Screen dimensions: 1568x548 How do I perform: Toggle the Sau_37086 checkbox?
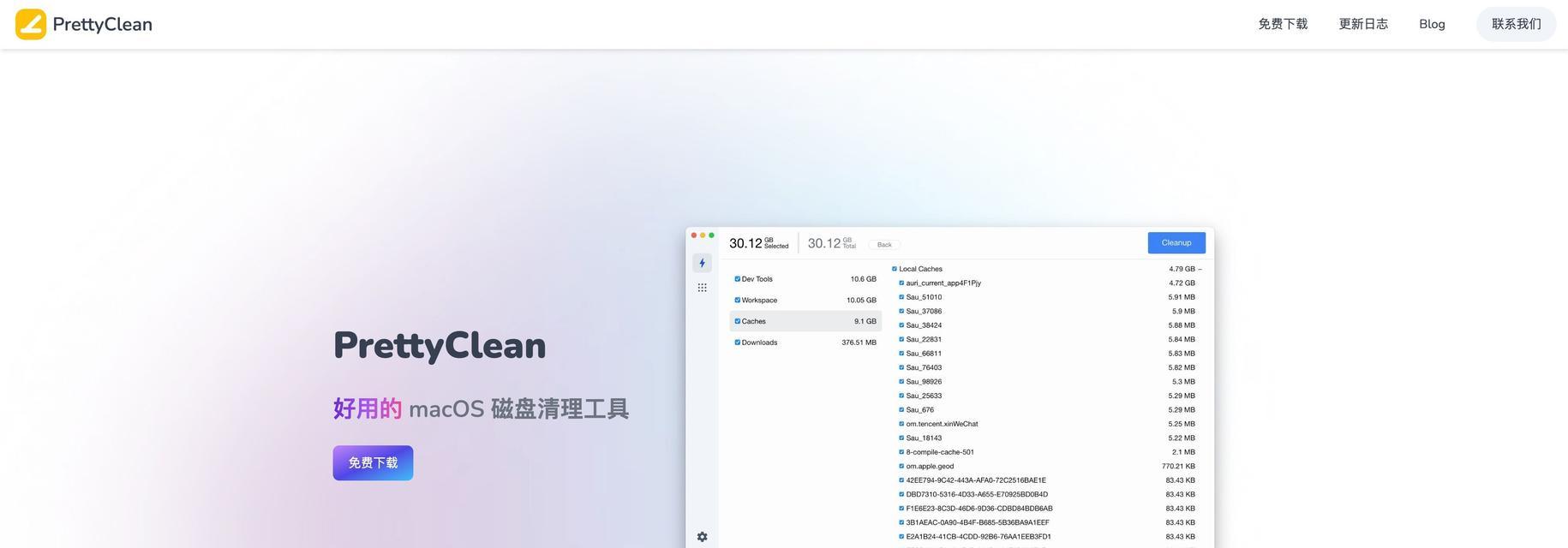pyautogui.click(x=901, y=311)
